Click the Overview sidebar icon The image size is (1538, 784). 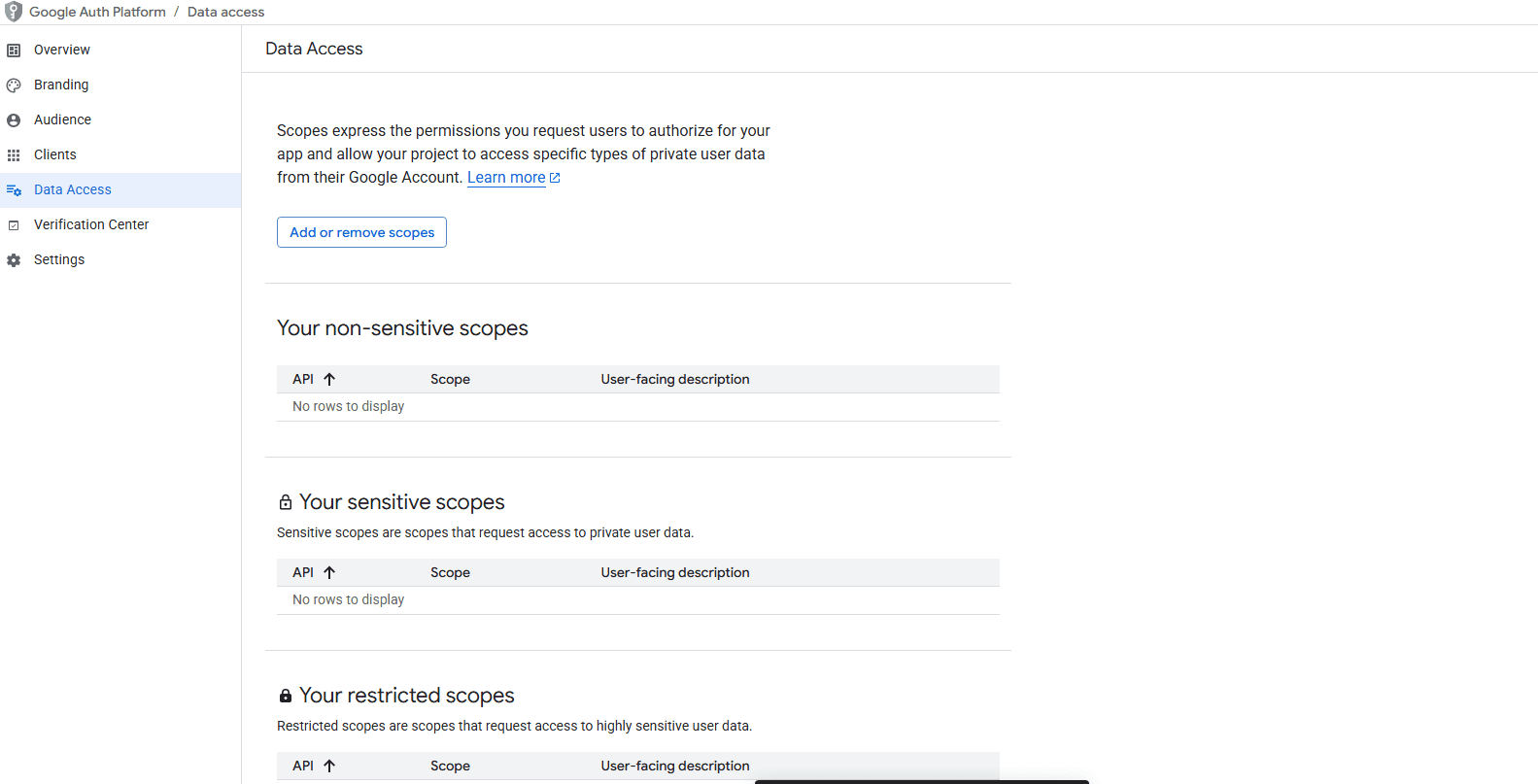(x=14, y=51)
